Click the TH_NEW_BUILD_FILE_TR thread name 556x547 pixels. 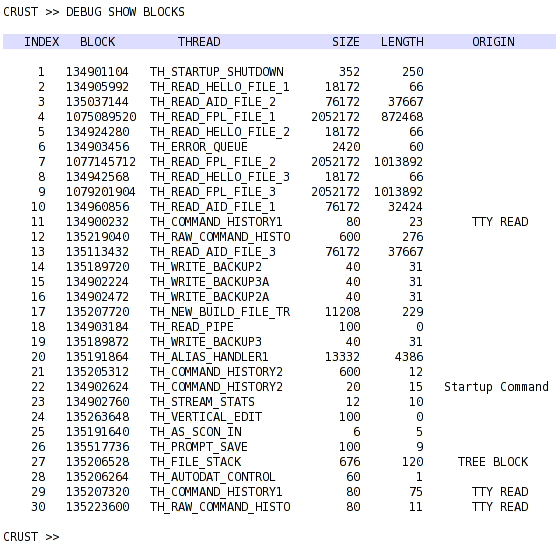(220, 312)
